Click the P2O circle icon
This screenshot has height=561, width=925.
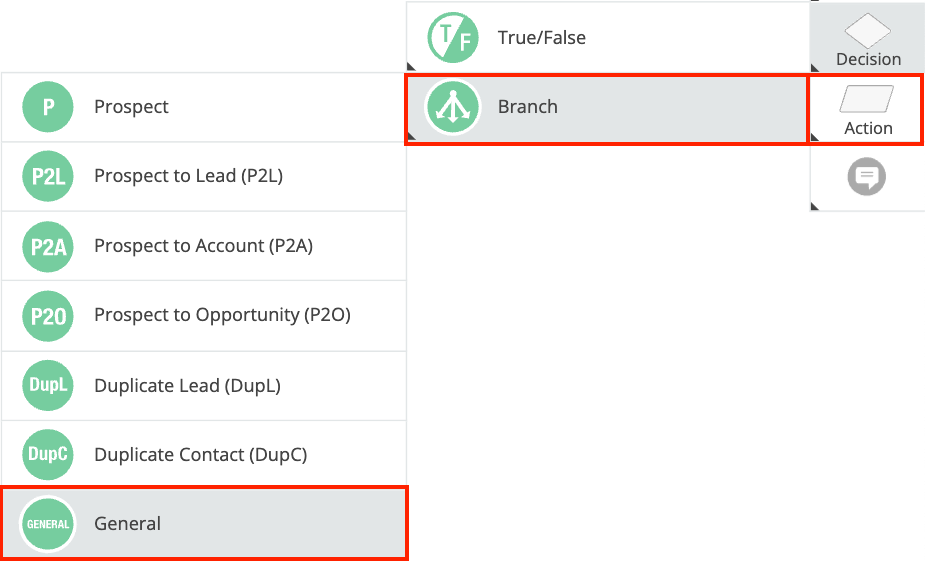point(48,316)
